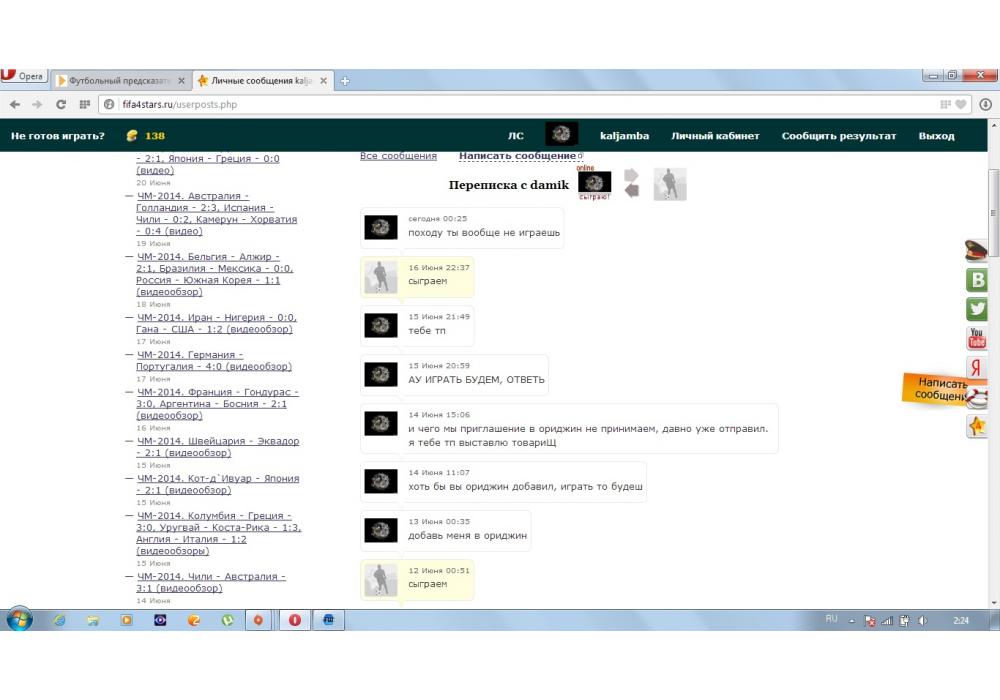The width and height of the screenshot is (1000, 700).
Task: Click the VK social sidebar icon
Action: [x=977, y=280]
